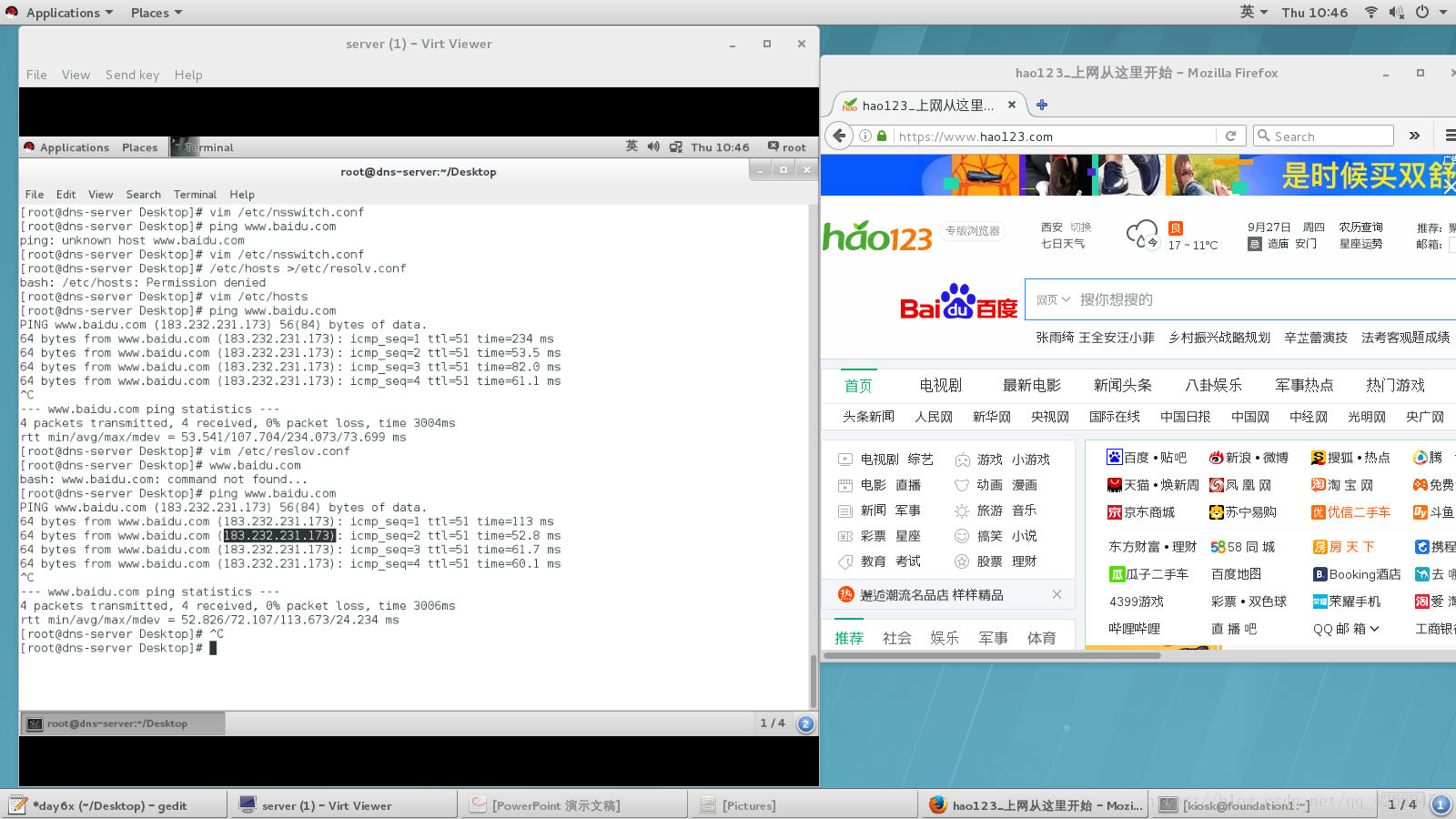This screenshot has height=819, width=1456.
Task: Select the 最新电影 navigation tab
Action: click(1031, 385)
